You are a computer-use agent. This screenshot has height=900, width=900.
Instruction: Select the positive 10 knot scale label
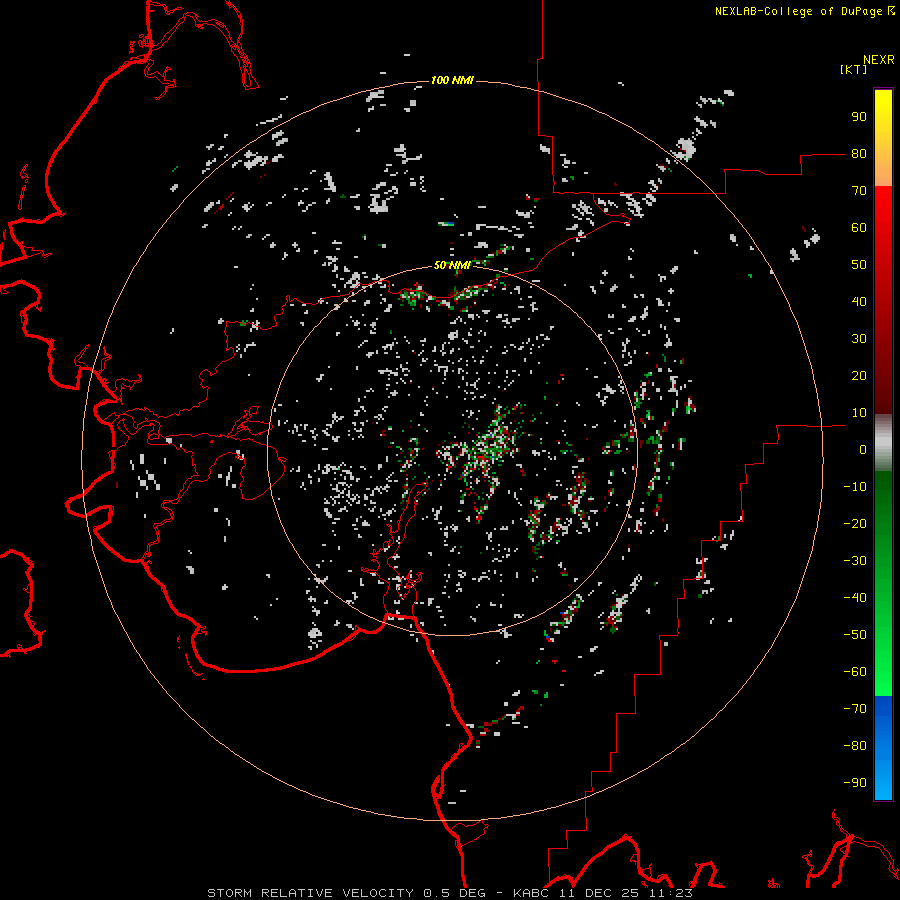[859, 413]
